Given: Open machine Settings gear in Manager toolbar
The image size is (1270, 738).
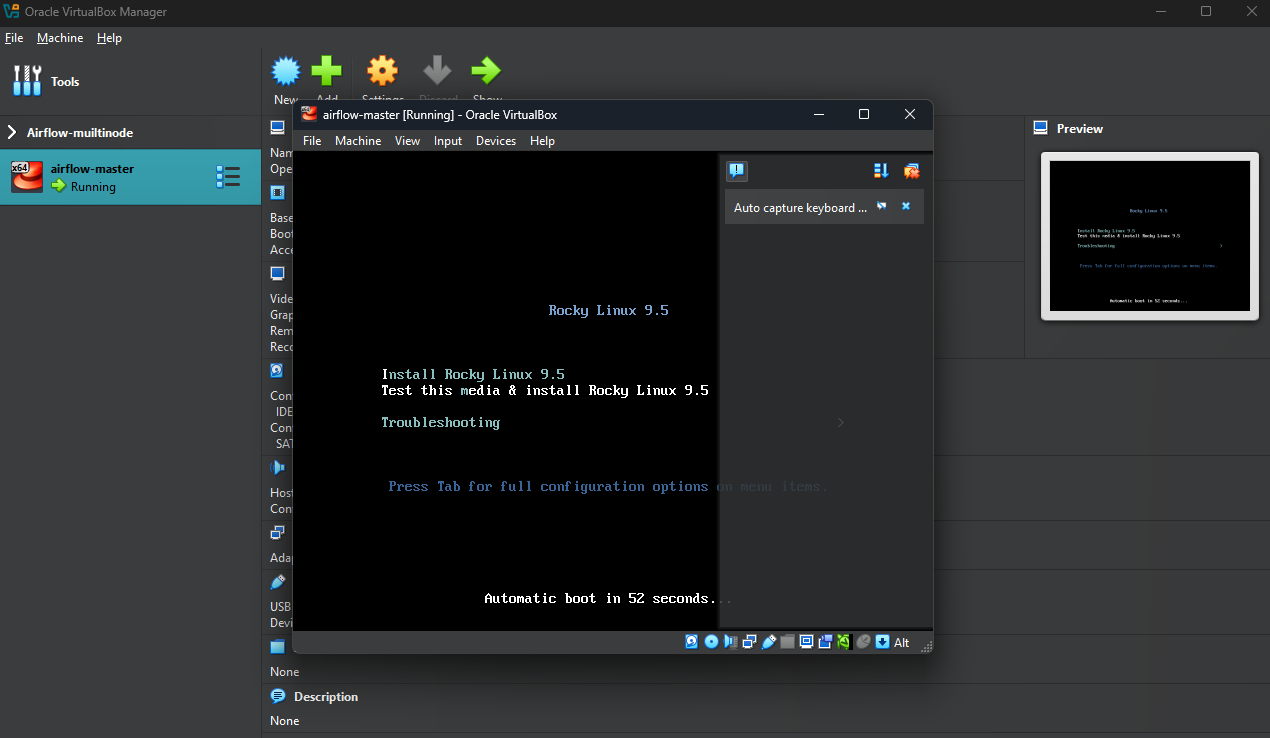Looking at the screenshot, I should (x=382, y=70).
